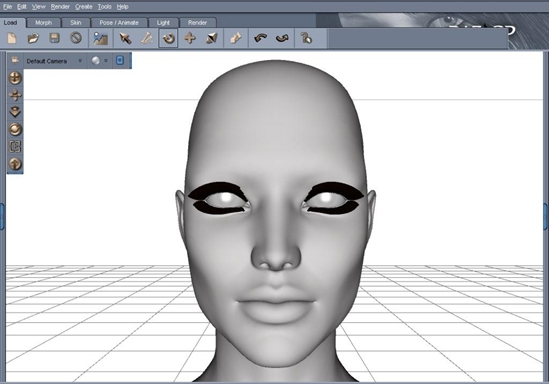The width and height of the screenshot is (549, 384).
Task: Open the View menu
Action: coord(39,7)
